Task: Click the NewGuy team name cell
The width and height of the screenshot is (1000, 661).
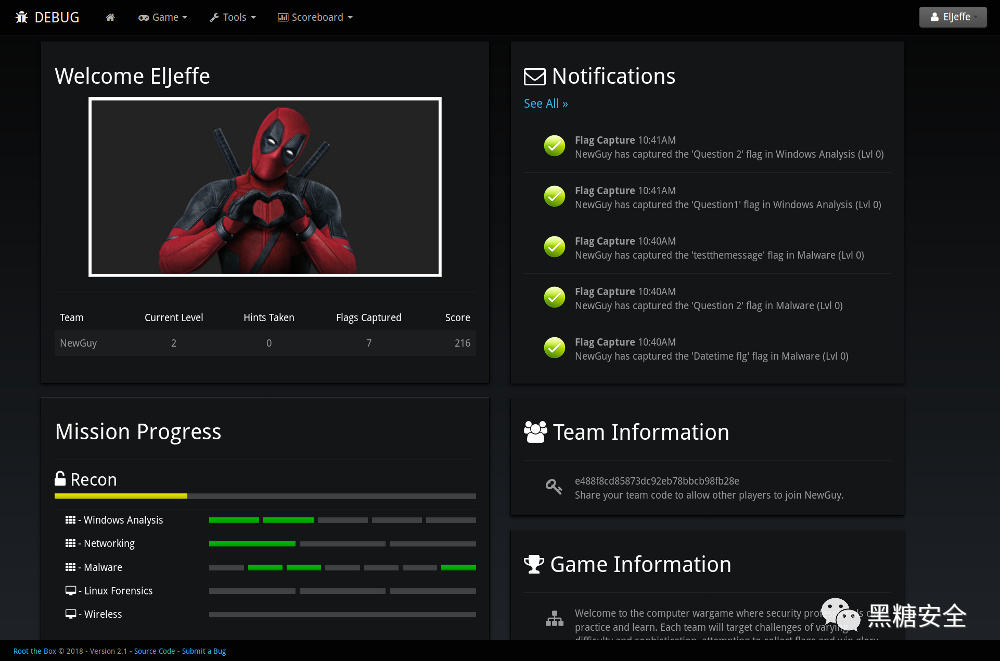Action: [x=78, y=343]
